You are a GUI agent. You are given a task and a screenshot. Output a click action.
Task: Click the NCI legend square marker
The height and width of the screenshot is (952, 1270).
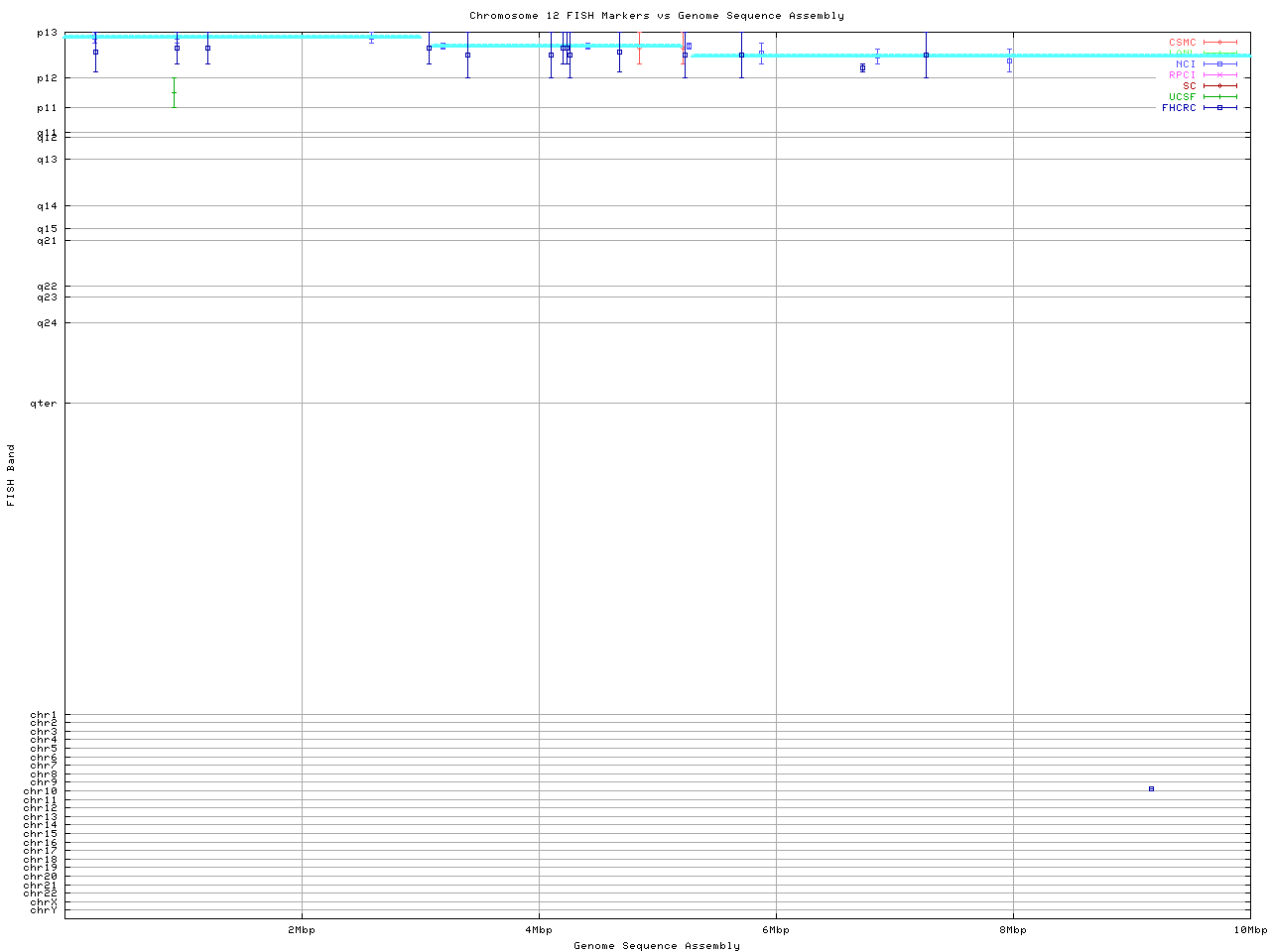[1219, 63]
